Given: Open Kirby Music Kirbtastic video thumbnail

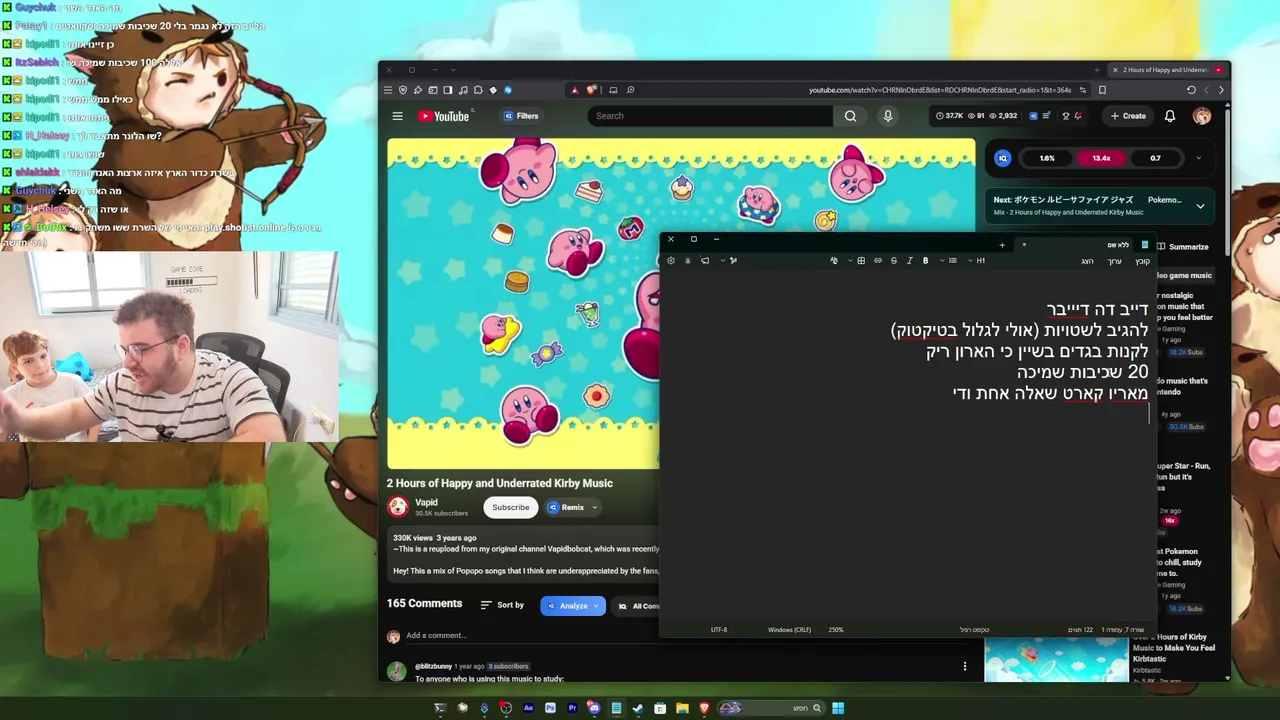Looking at the screenshot, I should [x=1056, y=659].
